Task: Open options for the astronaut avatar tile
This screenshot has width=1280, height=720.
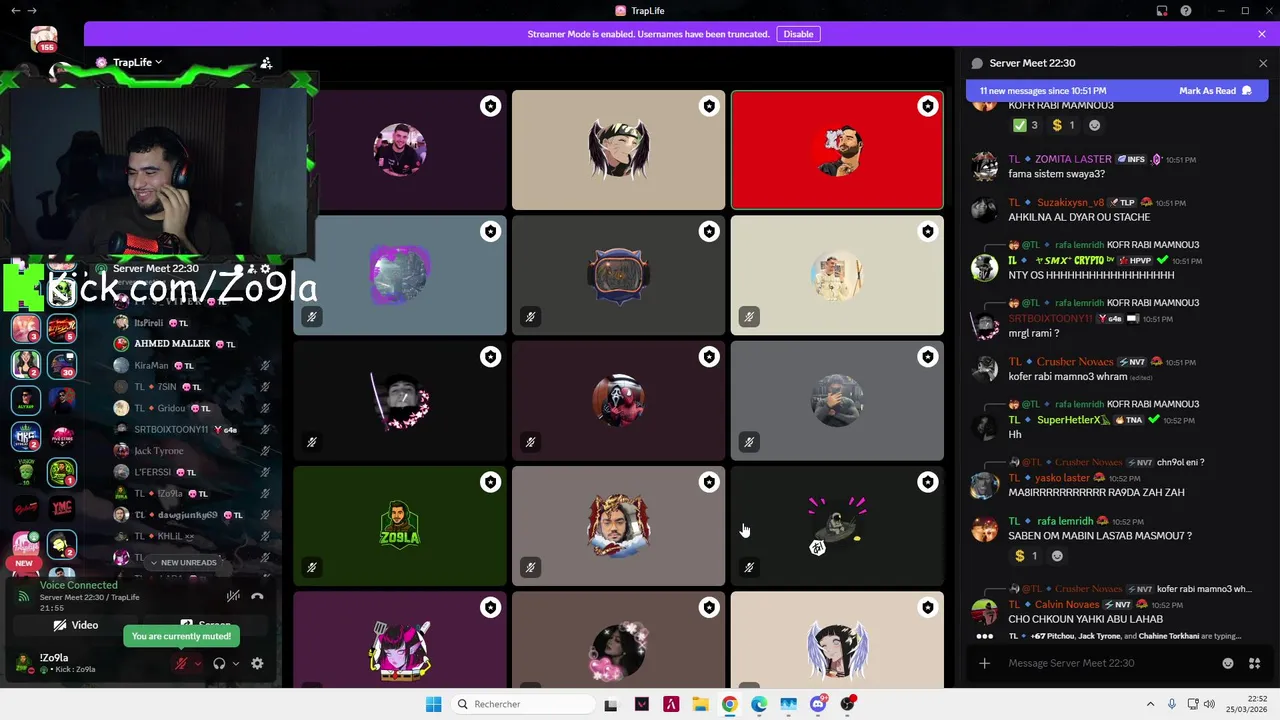Action: tap(928, 482)
